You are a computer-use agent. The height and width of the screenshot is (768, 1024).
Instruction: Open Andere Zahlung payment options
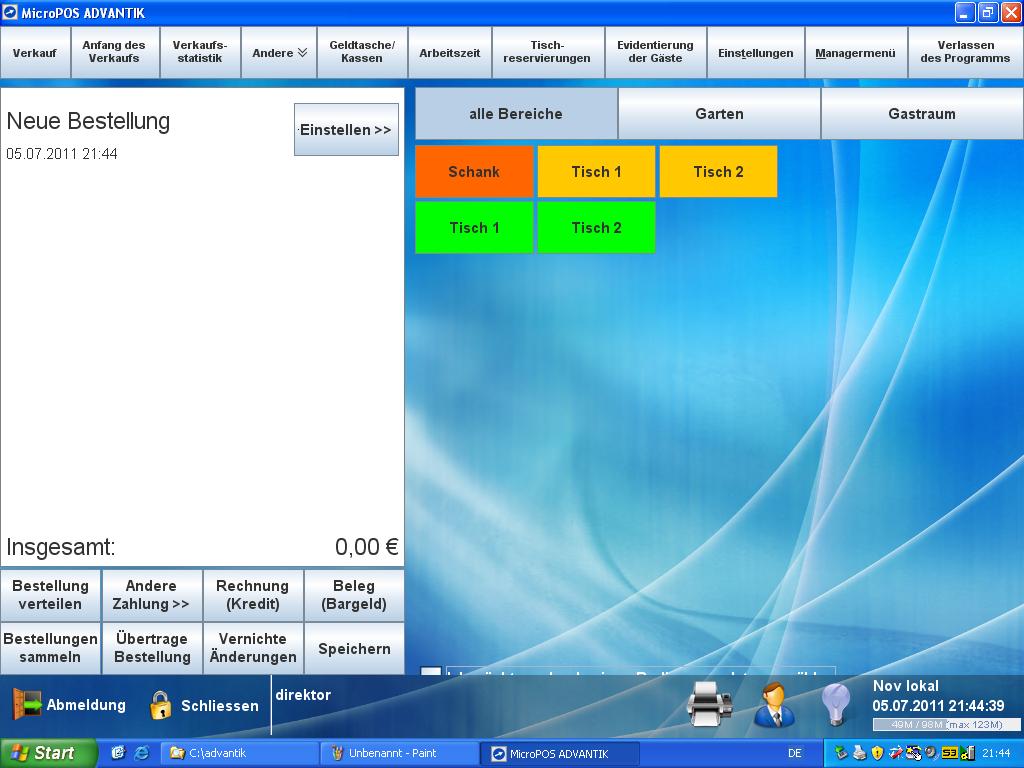point(151,595)
